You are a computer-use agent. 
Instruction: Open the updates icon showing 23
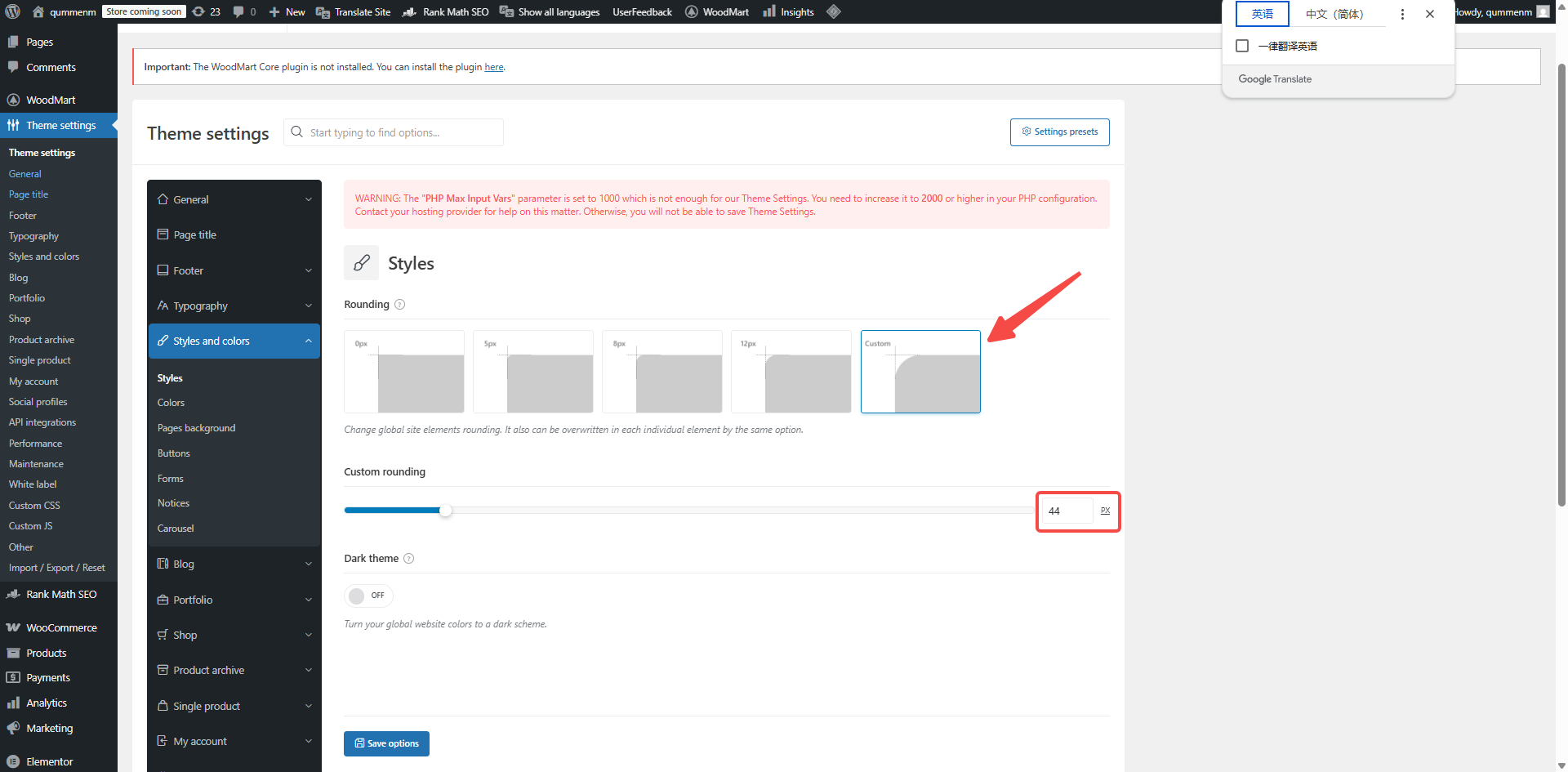198,11
